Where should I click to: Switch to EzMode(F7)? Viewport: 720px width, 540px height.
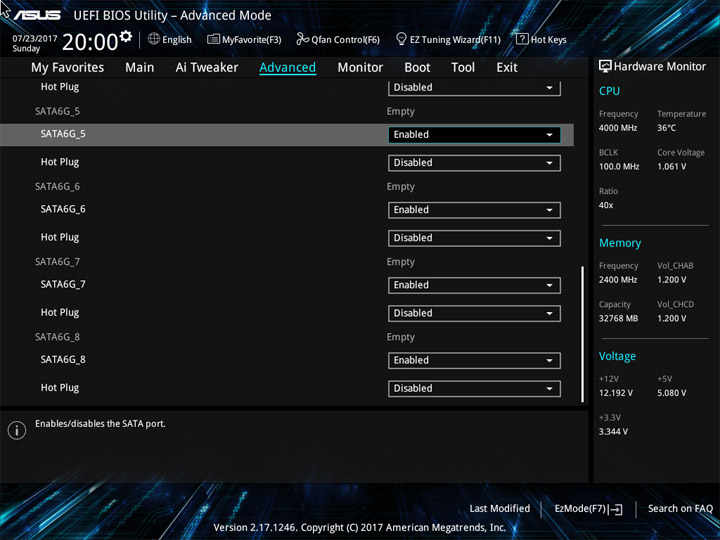pyautogui.click(x=588, y=509)
